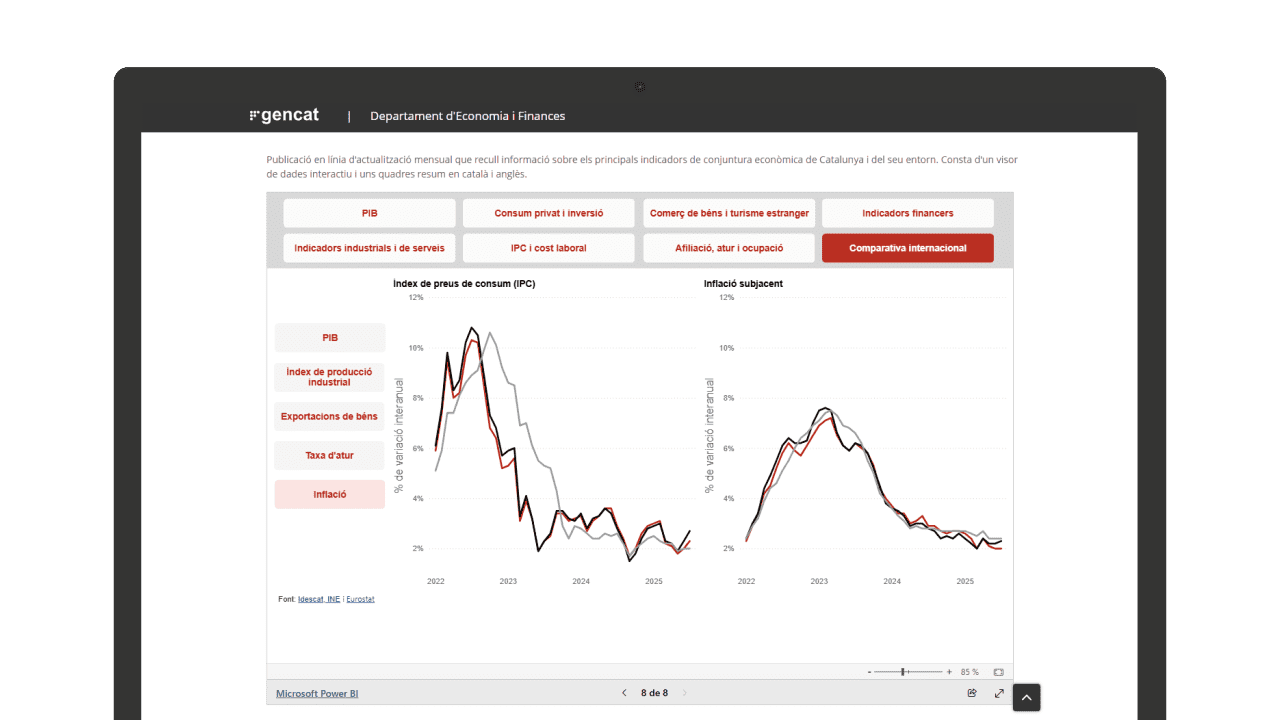This screenshot has width=1280, height=720.
Task: Select Exportacions de béns indicator
Action: tap(329, 416)
